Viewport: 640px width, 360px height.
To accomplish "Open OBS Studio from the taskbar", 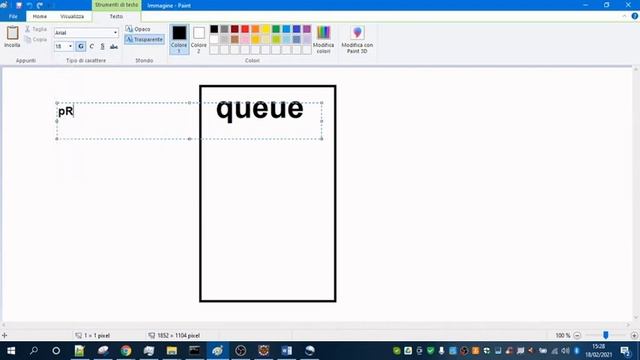I will pyautogui.click(x=241, y=351).
